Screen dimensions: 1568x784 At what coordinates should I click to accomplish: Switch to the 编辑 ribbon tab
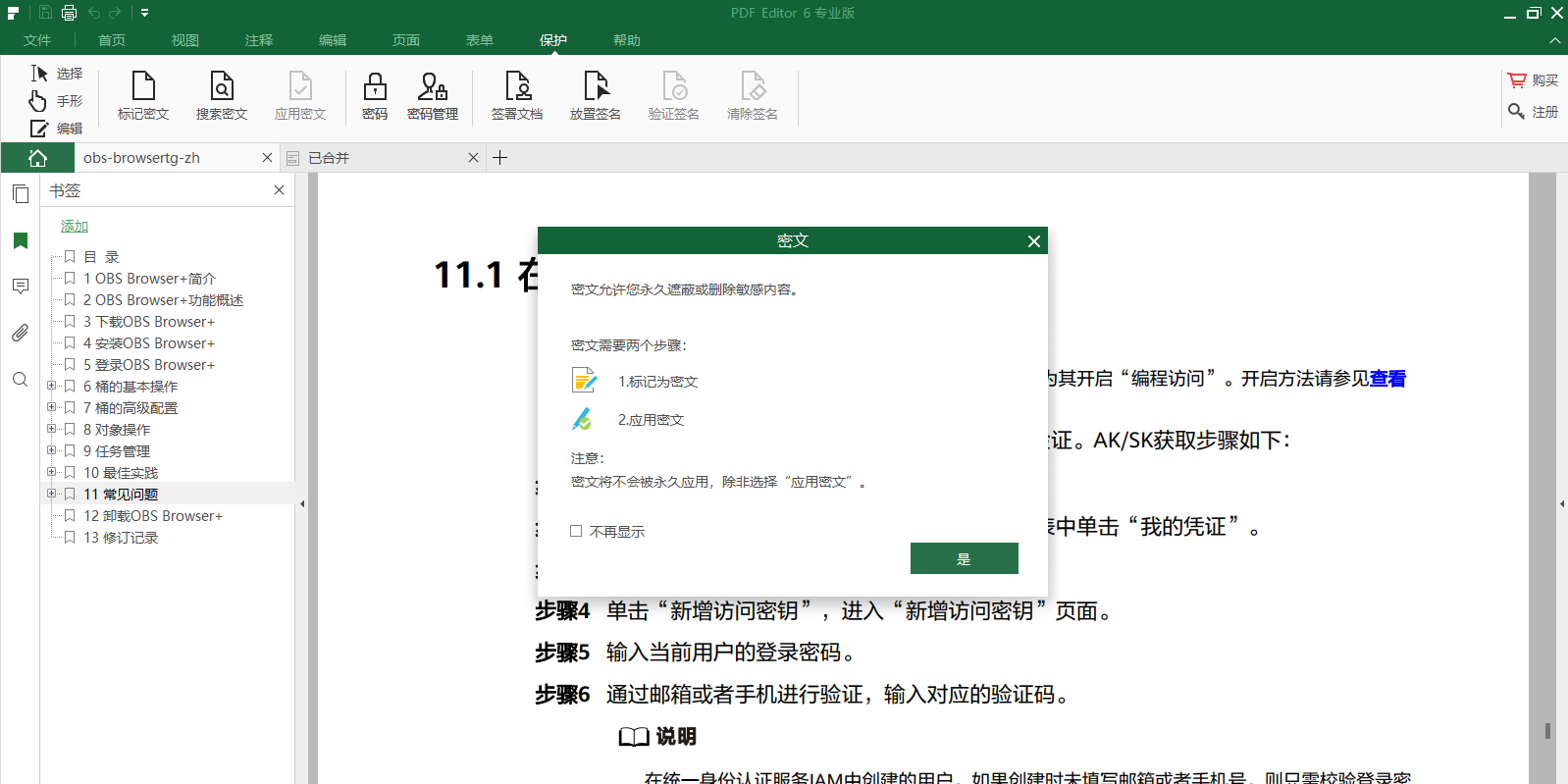pos(333,40)
